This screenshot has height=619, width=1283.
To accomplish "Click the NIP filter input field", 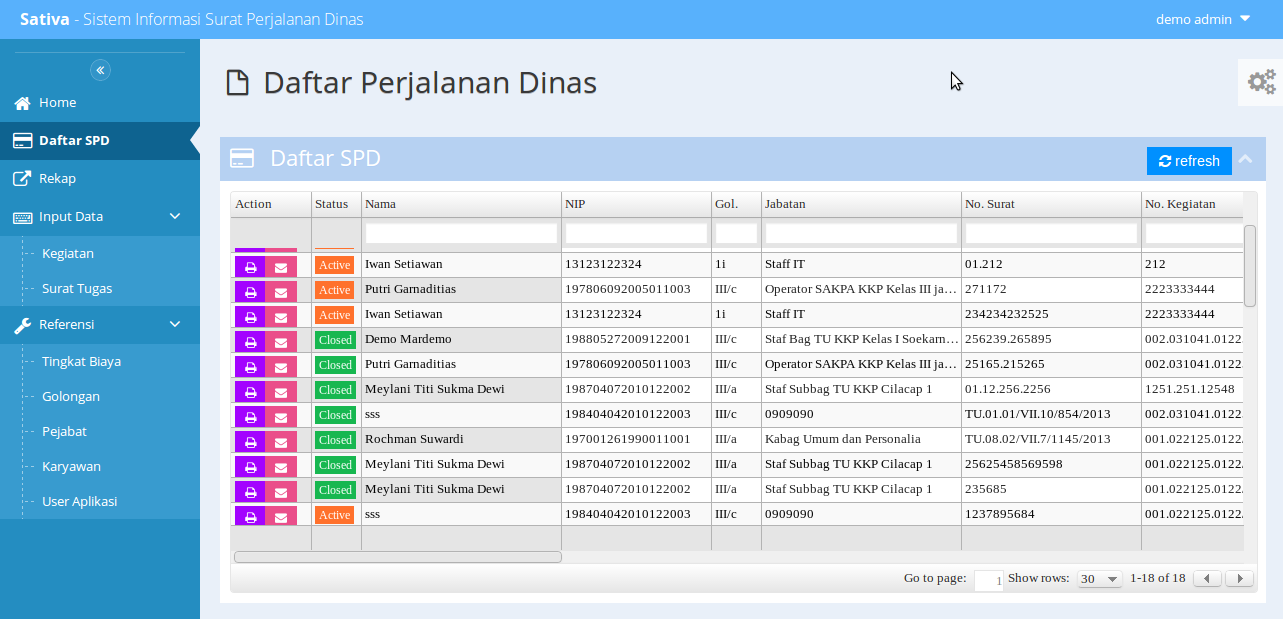I will tap(636, 233).
